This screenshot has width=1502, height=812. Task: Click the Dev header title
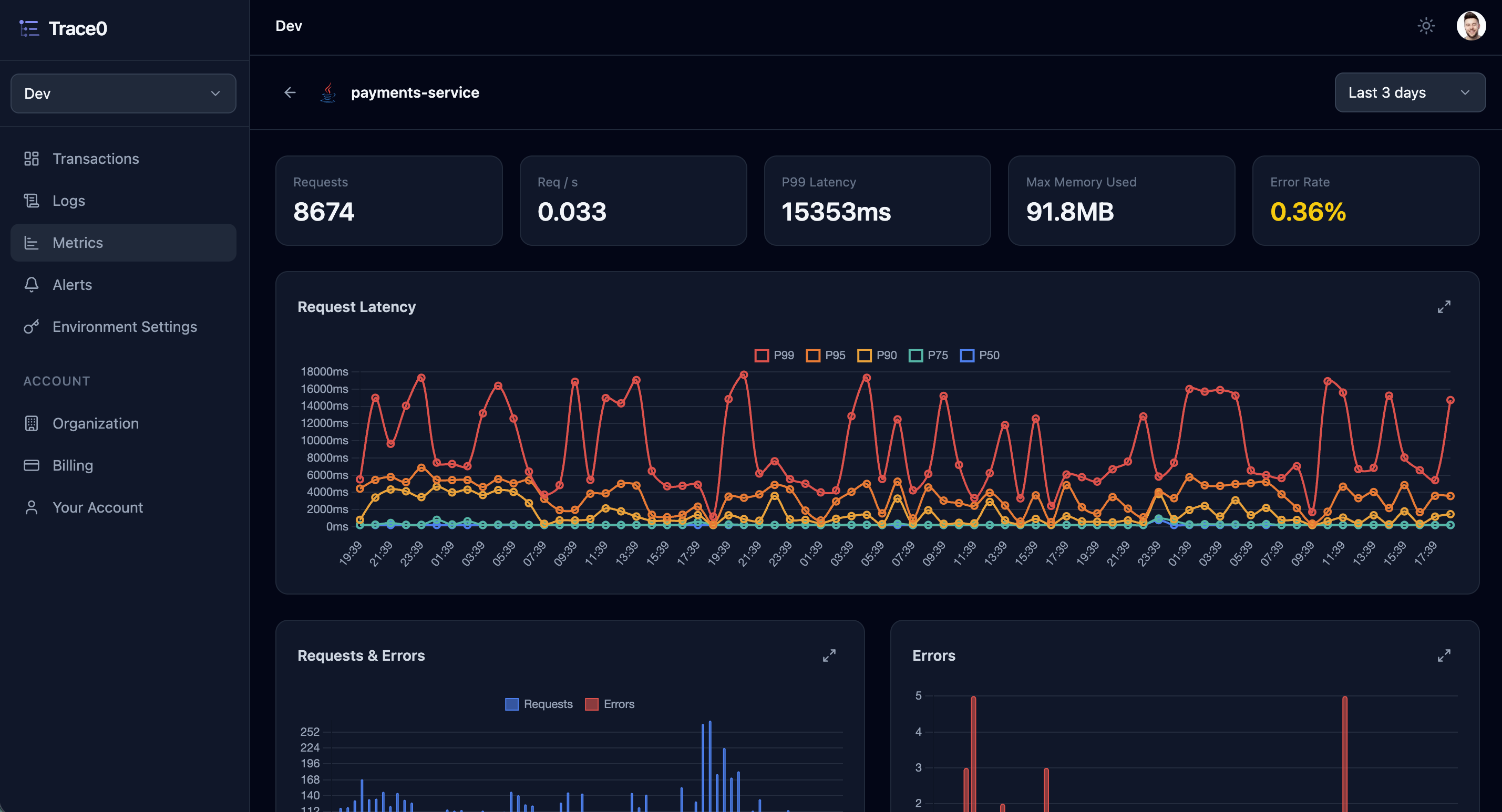[x=289, y=26]
